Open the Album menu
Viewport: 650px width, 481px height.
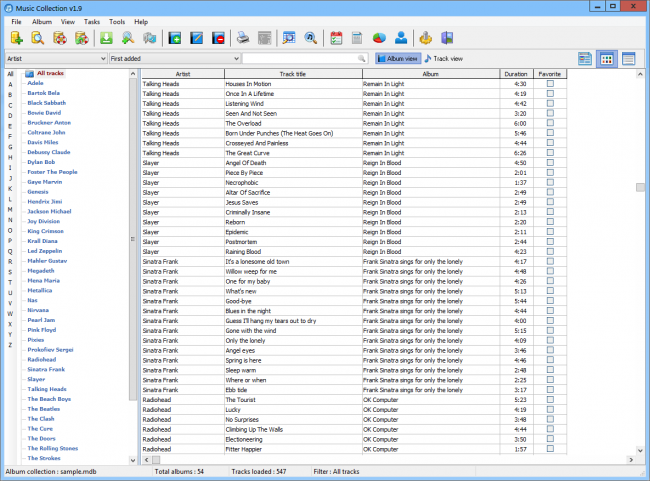pos(42,22)
